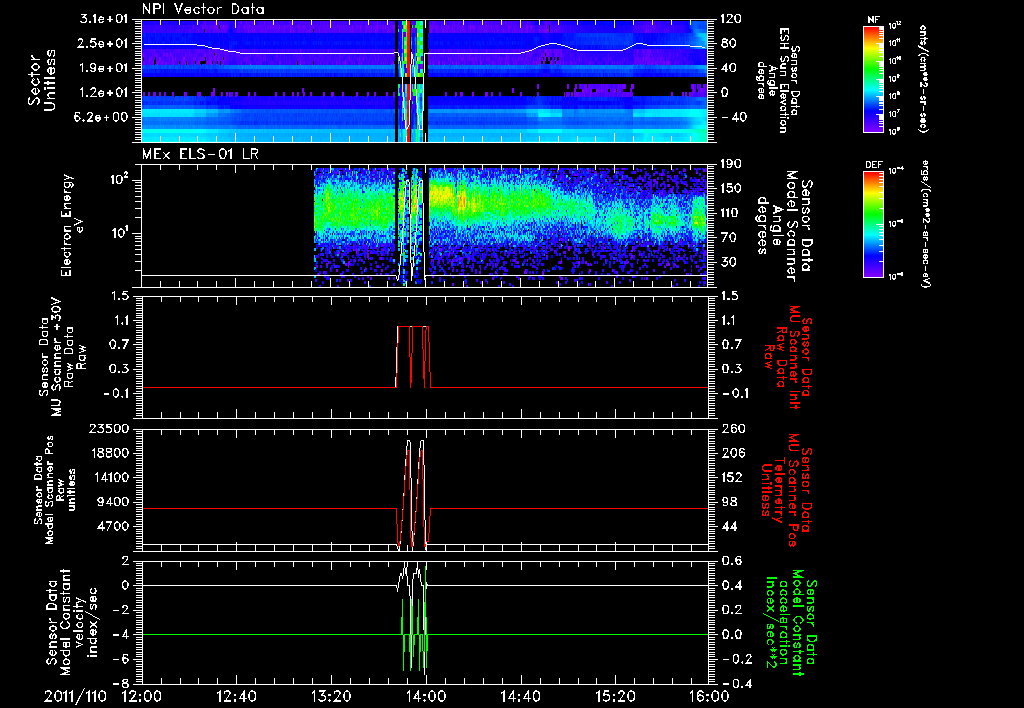Click the "2.5e+01" sector tick value
The image size is (1024, 708).
coord(104,43)
